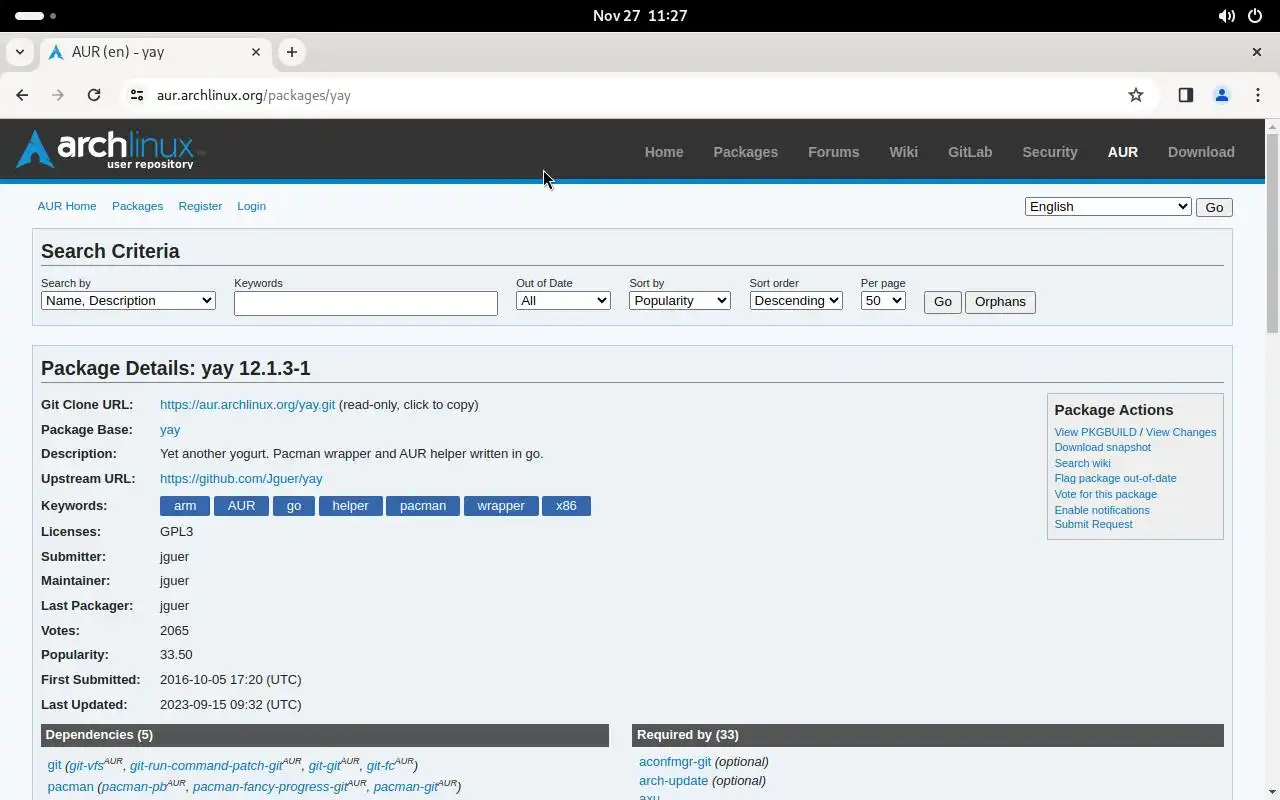Click Download snapshot link

pyautogui.click(x=1102, y=447)
